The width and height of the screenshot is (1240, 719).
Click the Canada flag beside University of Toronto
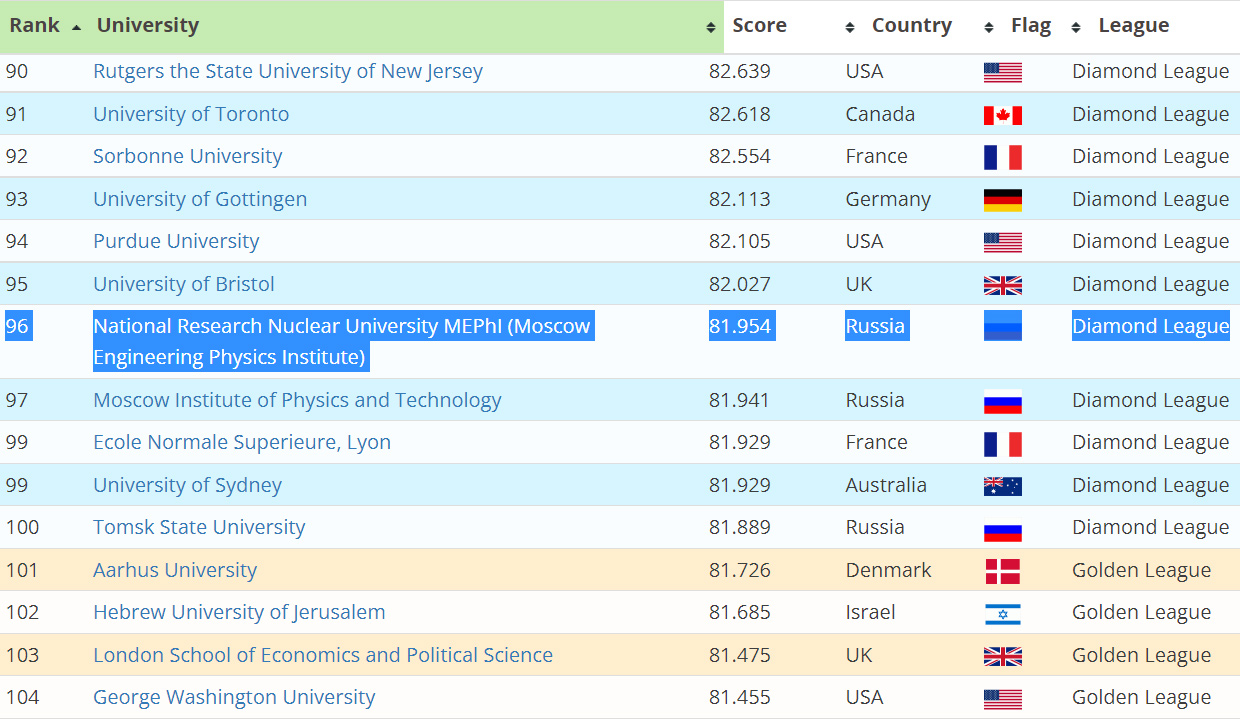click(x=1002, y=115)
